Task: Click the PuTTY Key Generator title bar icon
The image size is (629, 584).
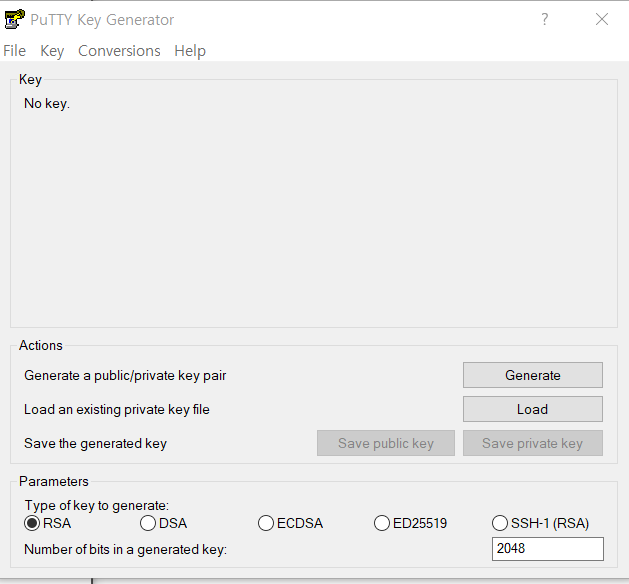Action: tap(14, 19)
